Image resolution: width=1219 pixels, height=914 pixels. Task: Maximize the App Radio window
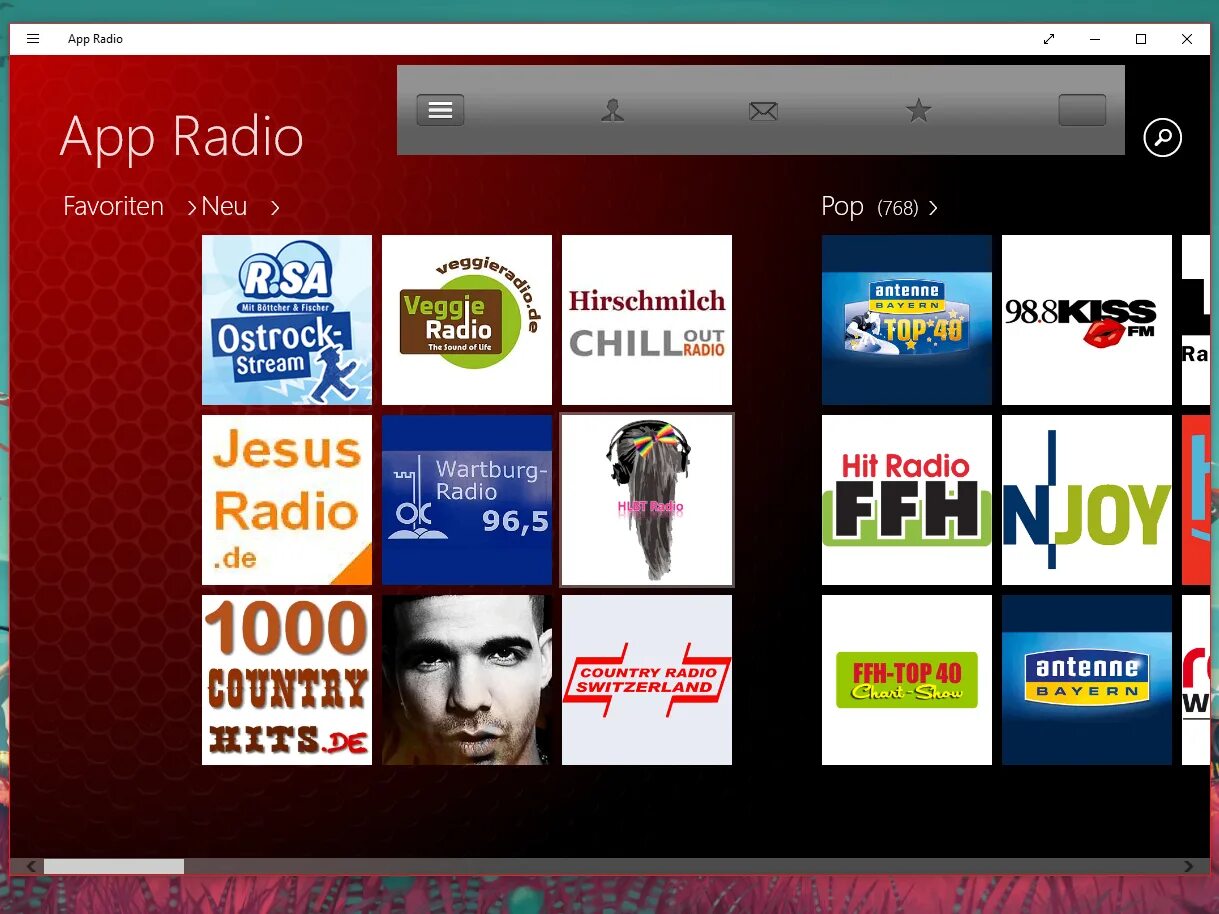(x=1141, y=39)
